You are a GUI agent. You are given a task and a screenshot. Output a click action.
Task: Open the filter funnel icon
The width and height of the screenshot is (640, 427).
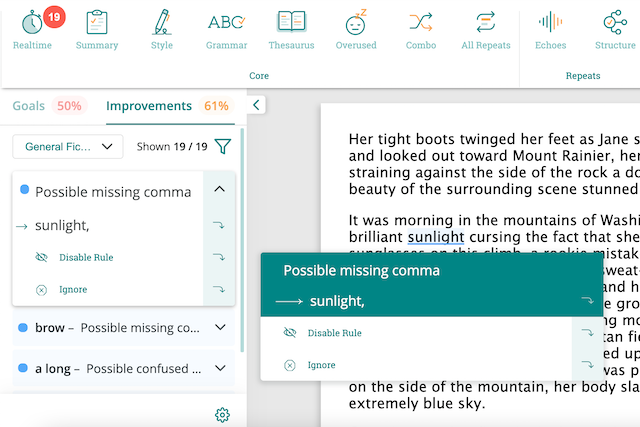pyautogui.click(x=223, y=147)
